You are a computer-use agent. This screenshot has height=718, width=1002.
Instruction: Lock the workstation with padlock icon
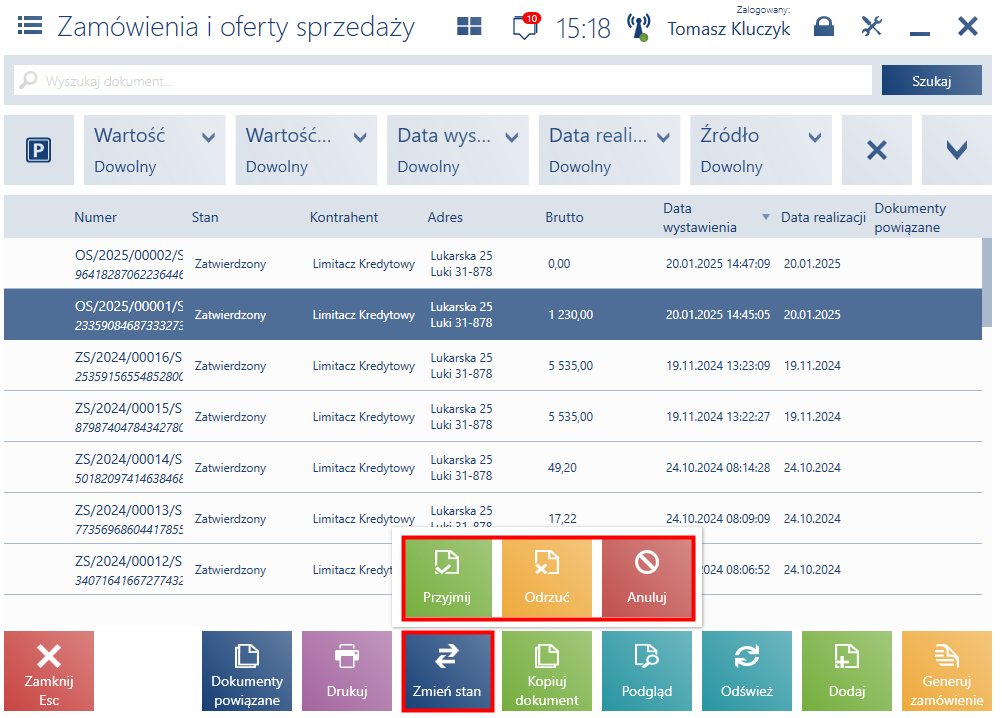(x=824, y=26)
